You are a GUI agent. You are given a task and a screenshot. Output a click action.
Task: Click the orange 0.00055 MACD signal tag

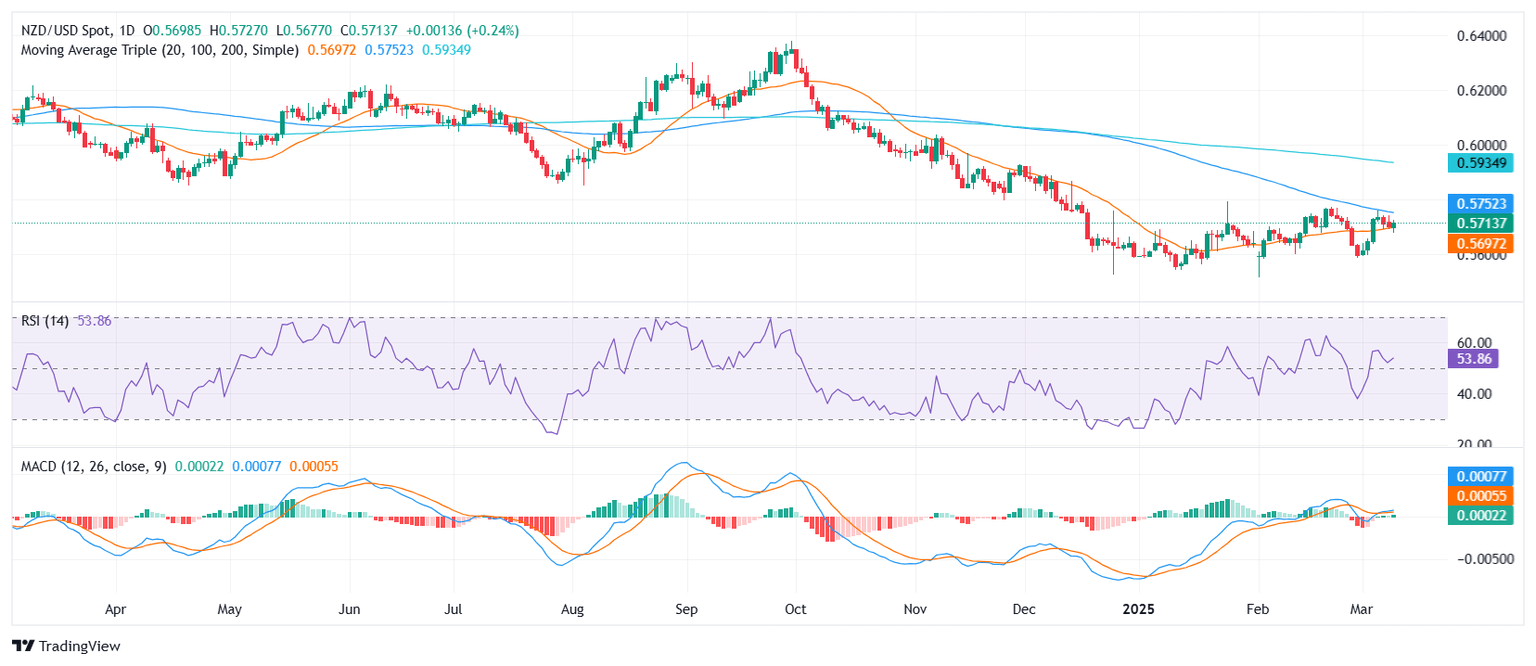pos(1487,495)
